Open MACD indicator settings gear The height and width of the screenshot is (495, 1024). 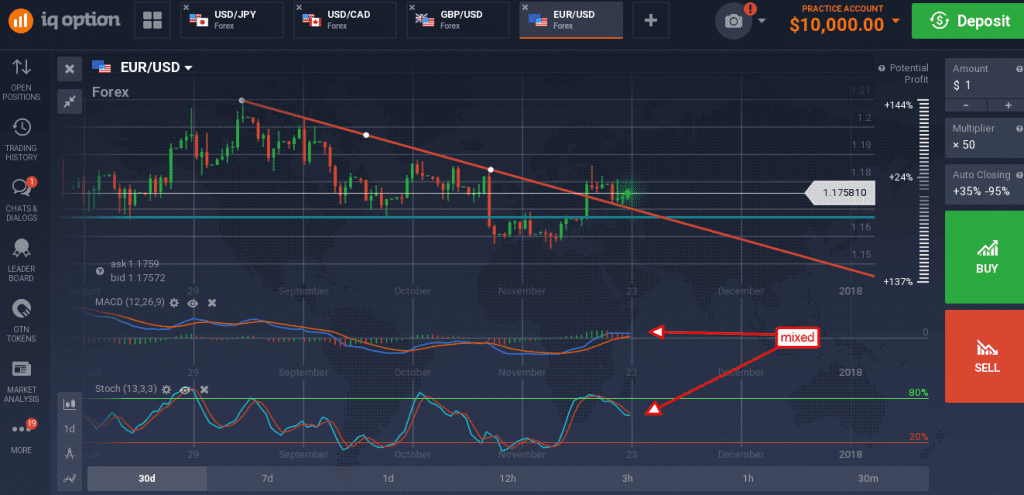click(174, 303)
